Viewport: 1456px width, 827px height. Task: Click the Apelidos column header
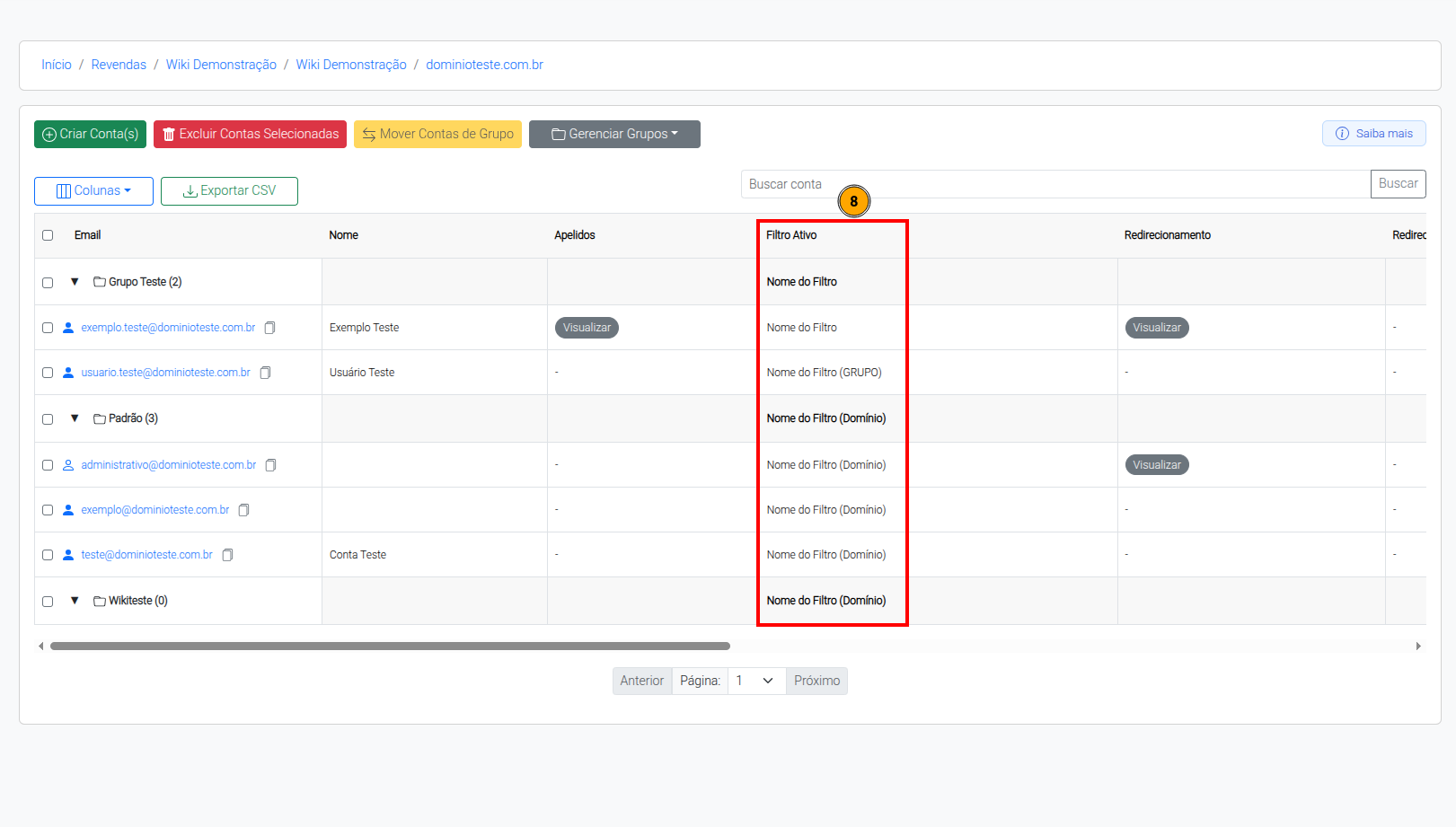point(575,235)
